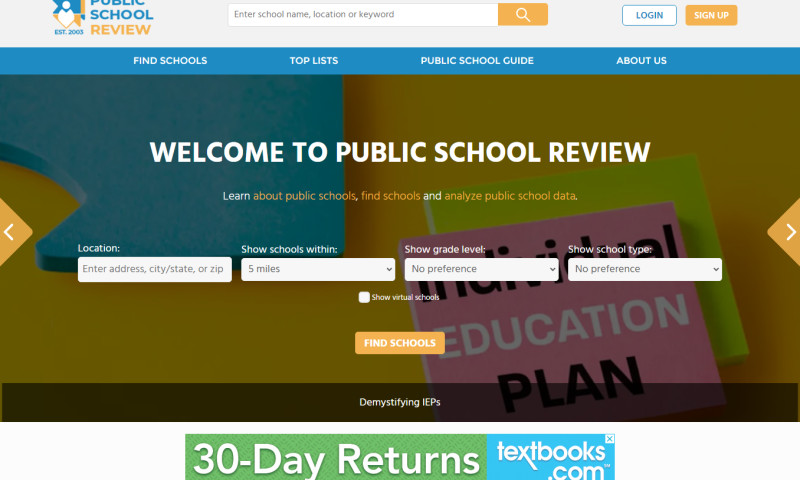This screenshot has height=480, width=800.
Task: Open ABOUT US menu
Action: (641, 61)
